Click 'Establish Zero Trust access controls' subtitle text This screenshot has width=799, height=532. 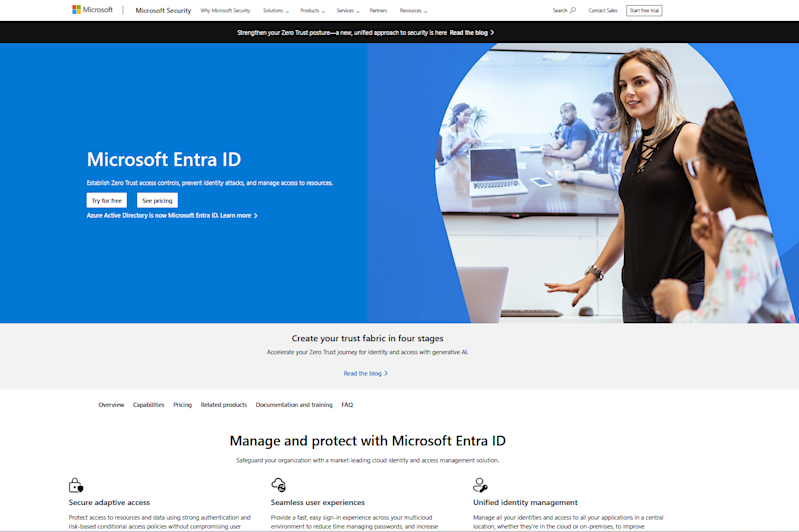coord(209,183)
